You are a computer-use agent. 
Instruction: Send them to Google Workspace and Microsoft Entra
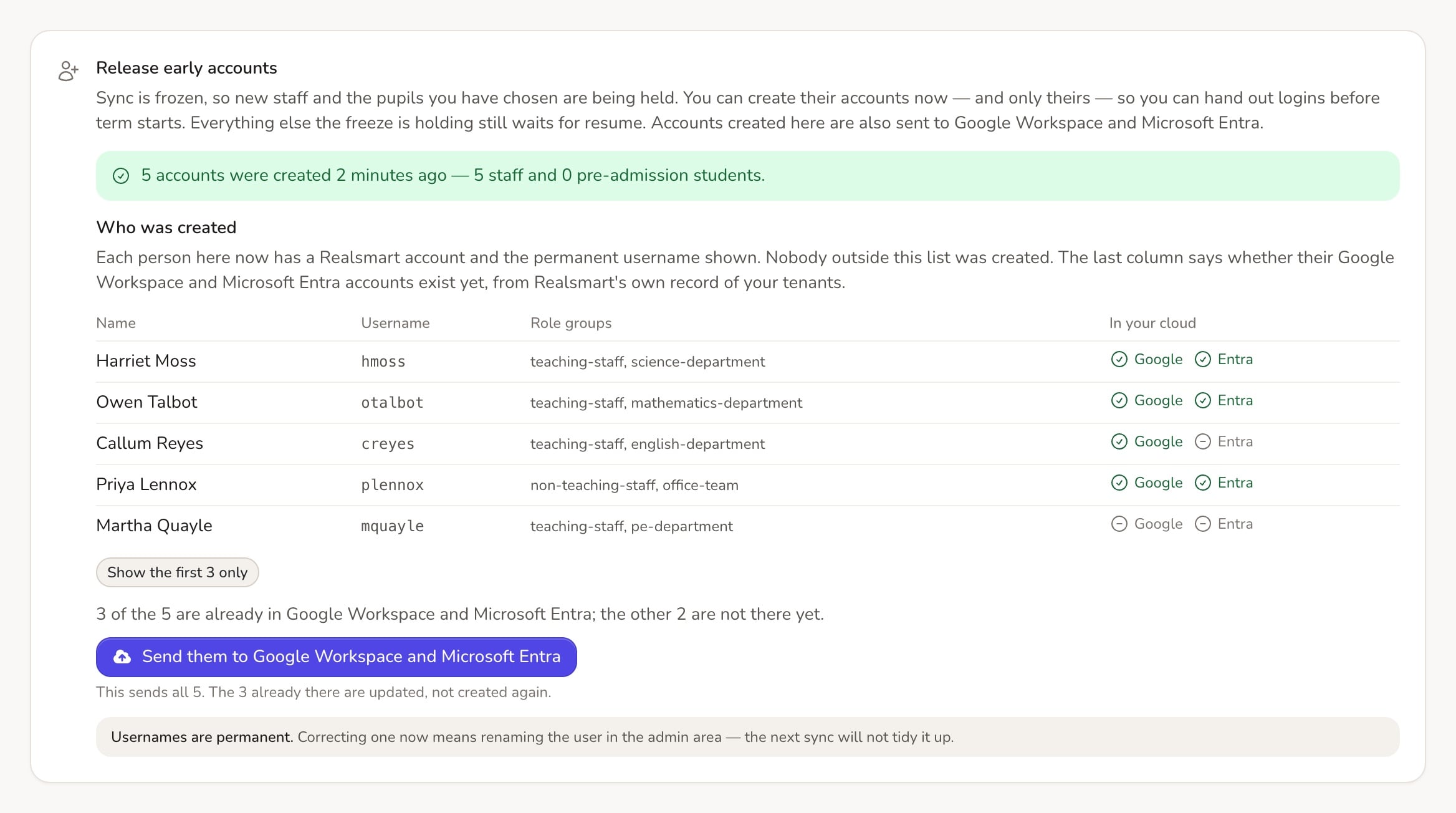pos(337,657)
